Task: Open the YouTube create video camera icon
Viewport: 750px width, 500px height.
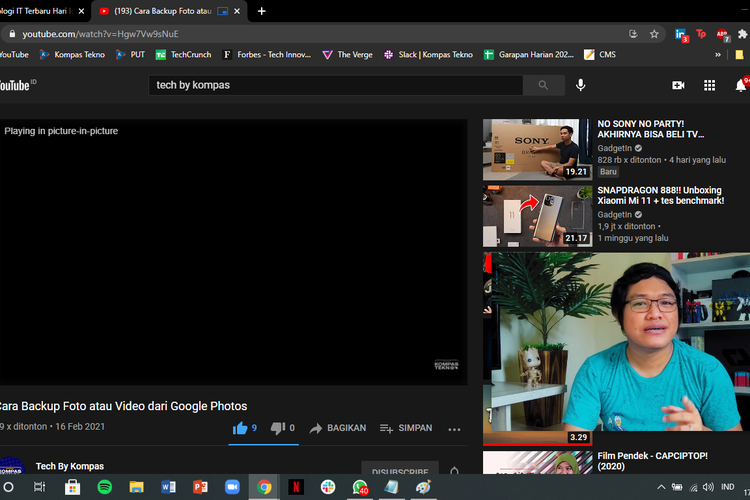Action: point(678,86)
